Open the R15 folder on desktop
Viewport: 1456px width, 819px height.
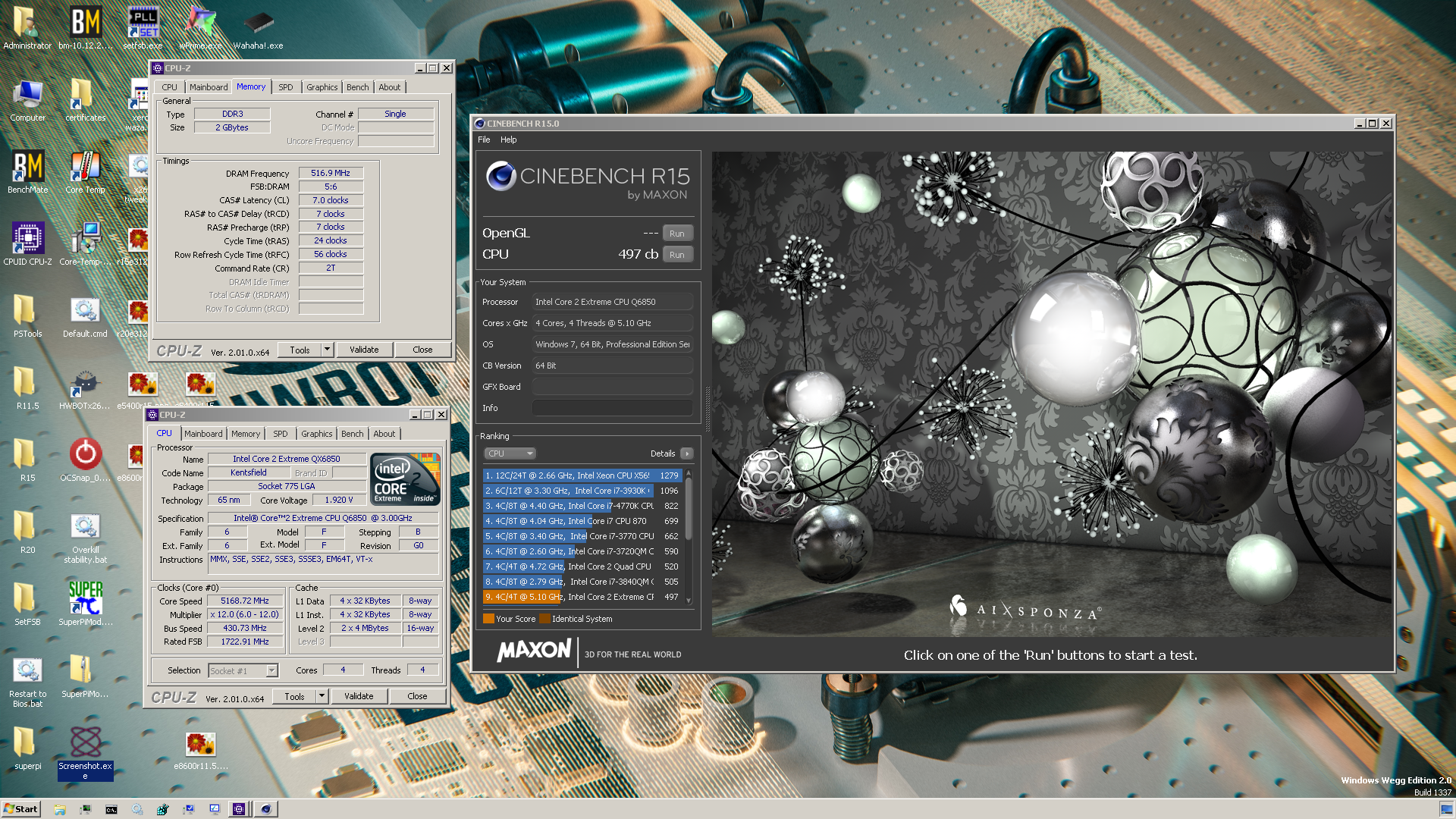click(27, 460)
